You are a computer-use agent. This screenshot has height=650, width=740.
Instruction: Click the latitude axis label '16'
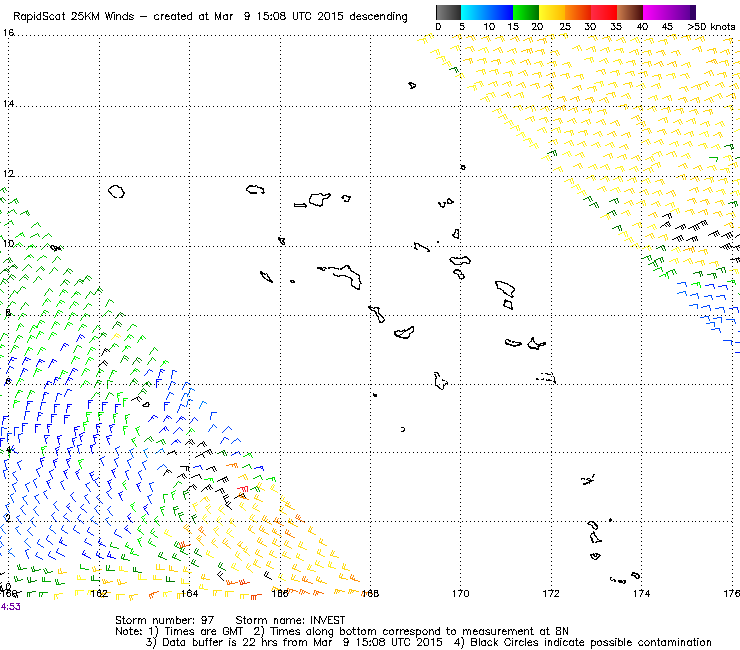click(8, 33)
